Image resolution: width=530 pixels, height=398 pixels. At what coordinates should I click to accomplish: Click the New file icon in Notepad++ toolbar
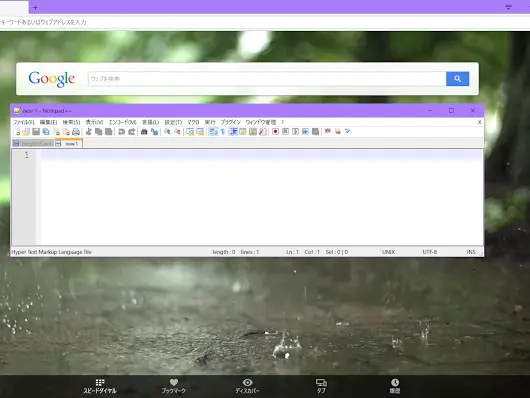[17, 132]
